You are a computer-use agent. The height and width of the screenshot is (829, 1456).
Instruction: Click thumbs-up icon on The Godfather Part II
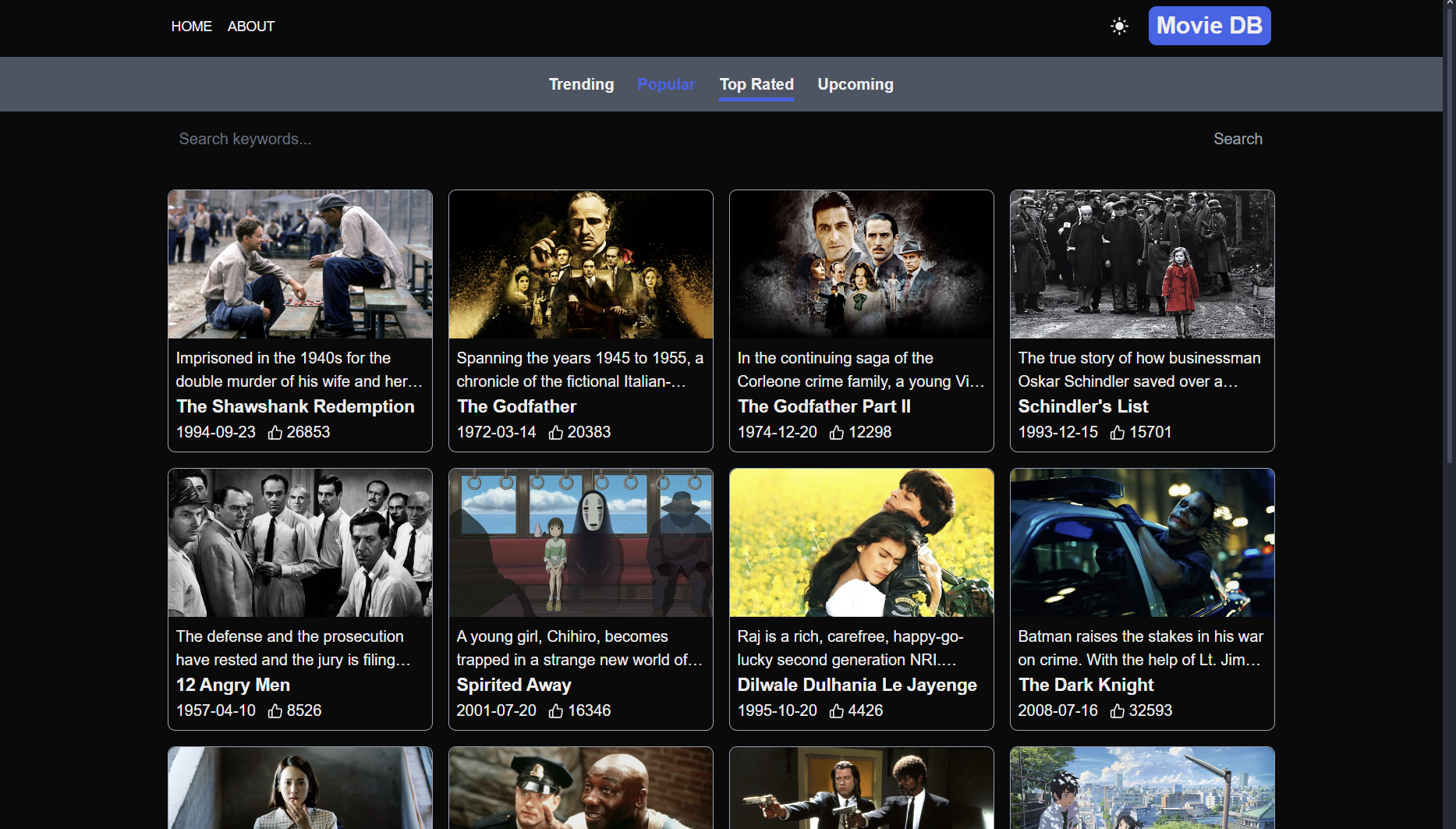[837, 433]
